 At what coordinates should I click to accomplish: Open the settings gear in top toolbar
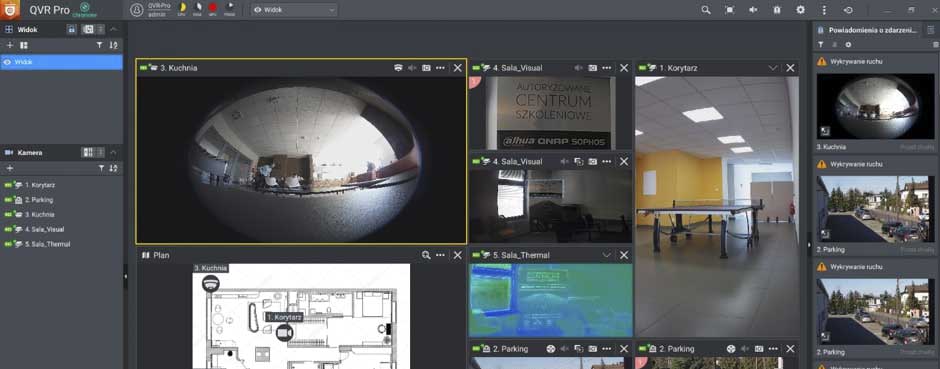(x=800, y=10)
